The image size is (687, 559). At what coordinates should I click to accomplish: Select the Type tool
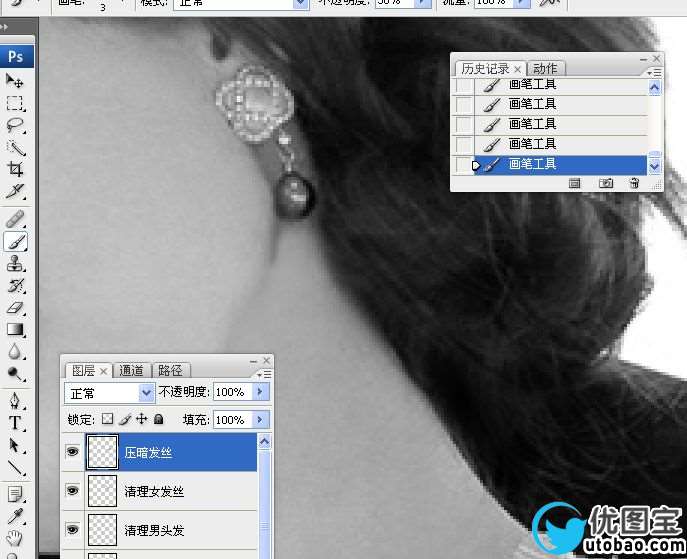click(15, 423)
